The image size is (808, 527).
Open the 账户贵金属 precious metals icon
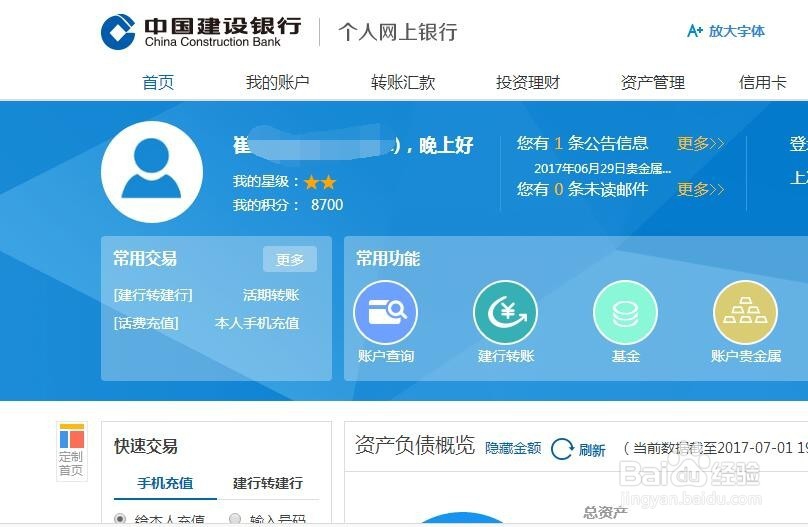[745, 313]
